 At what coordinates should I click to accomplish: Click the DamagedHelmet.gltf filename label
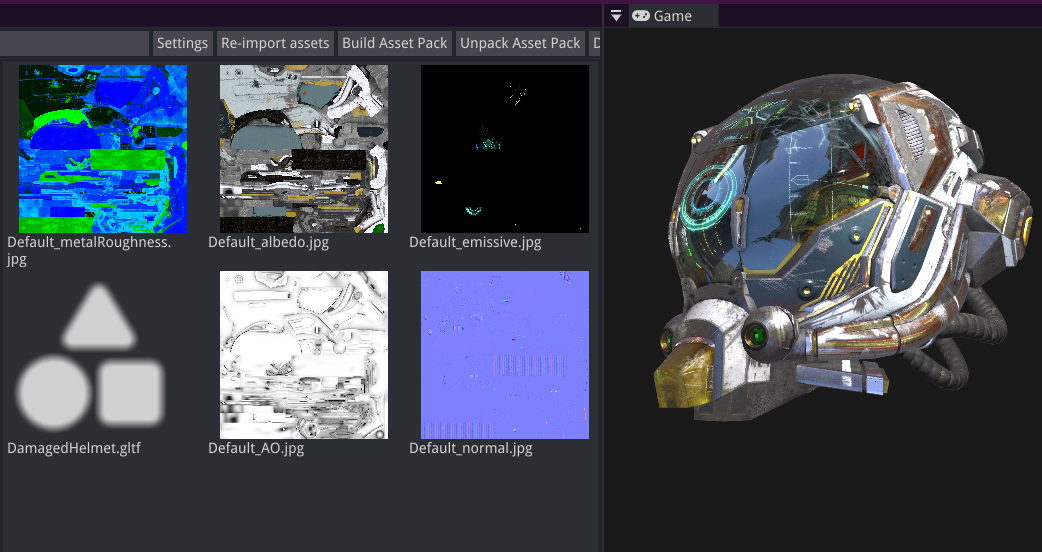[74, 448]
